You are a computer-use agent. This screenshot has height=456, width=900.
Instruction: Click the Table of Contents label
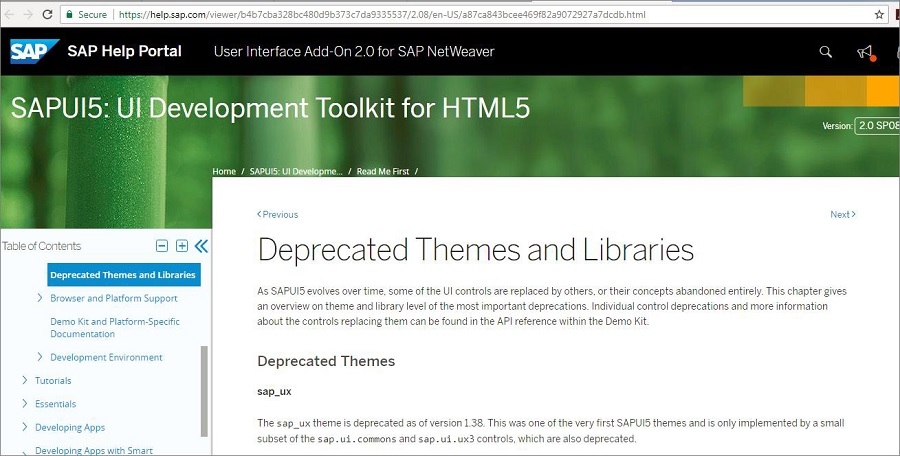tap(41, 246)
